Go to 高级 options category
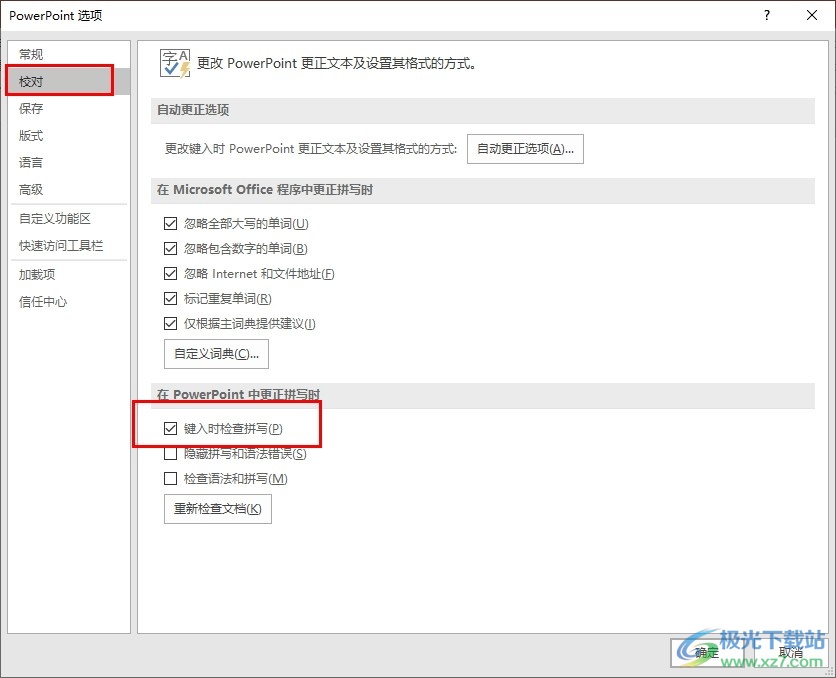This screenshot has width=836, height=678. 32,189
